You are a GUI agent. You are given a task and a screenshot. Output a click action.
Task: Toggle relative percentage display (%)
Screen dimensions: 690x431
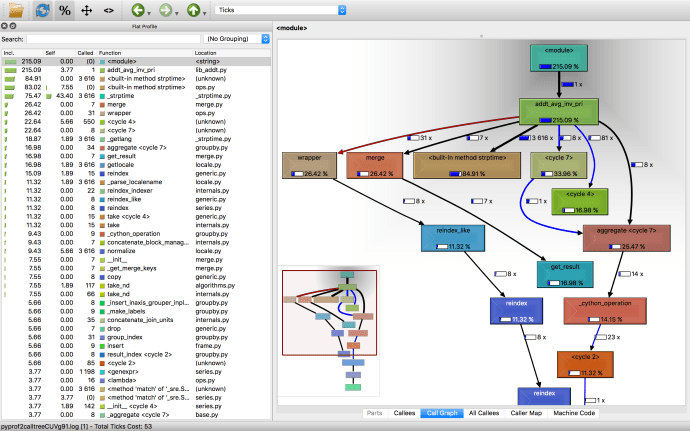65,10
